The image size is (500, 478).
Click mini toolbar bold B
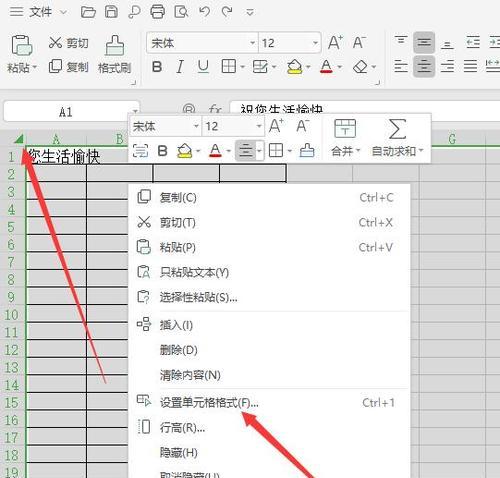[x=162, y=151]
